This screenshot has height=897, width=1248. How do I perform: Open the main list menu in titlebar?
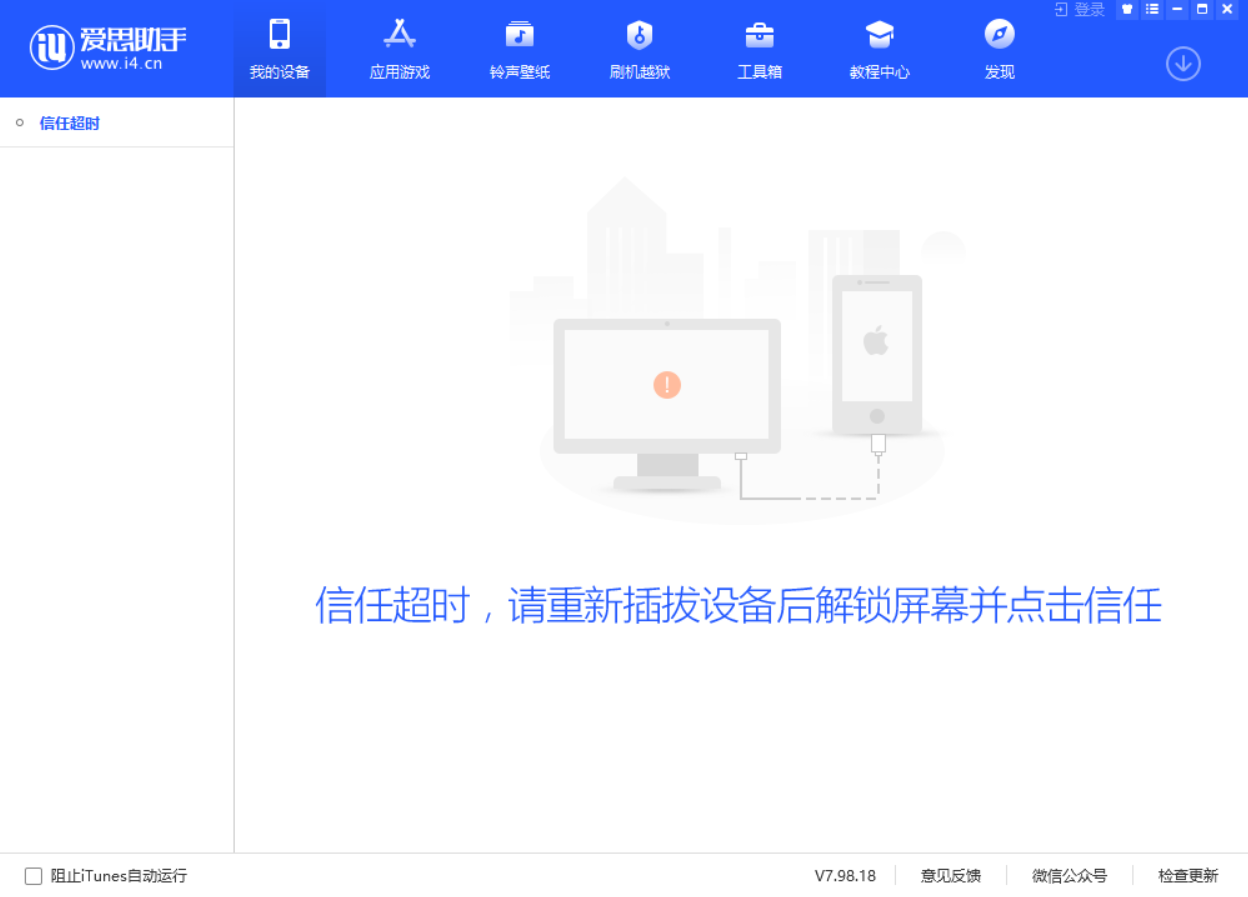click(1151, 9)
